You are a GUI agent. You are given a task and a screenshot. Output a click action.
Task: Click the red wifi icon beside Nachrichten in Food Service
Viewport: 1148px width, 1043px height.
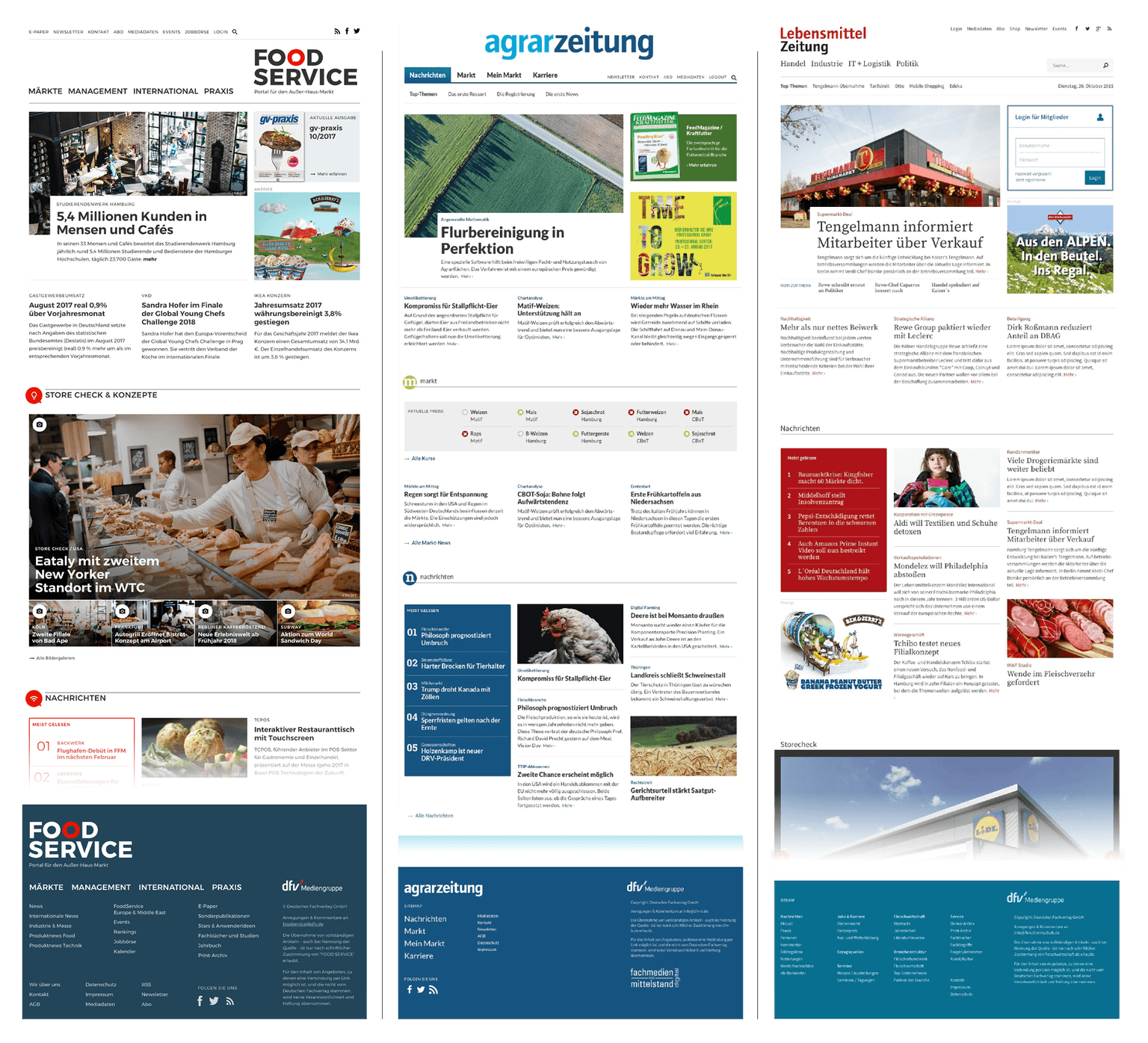[x=34, y=699]
